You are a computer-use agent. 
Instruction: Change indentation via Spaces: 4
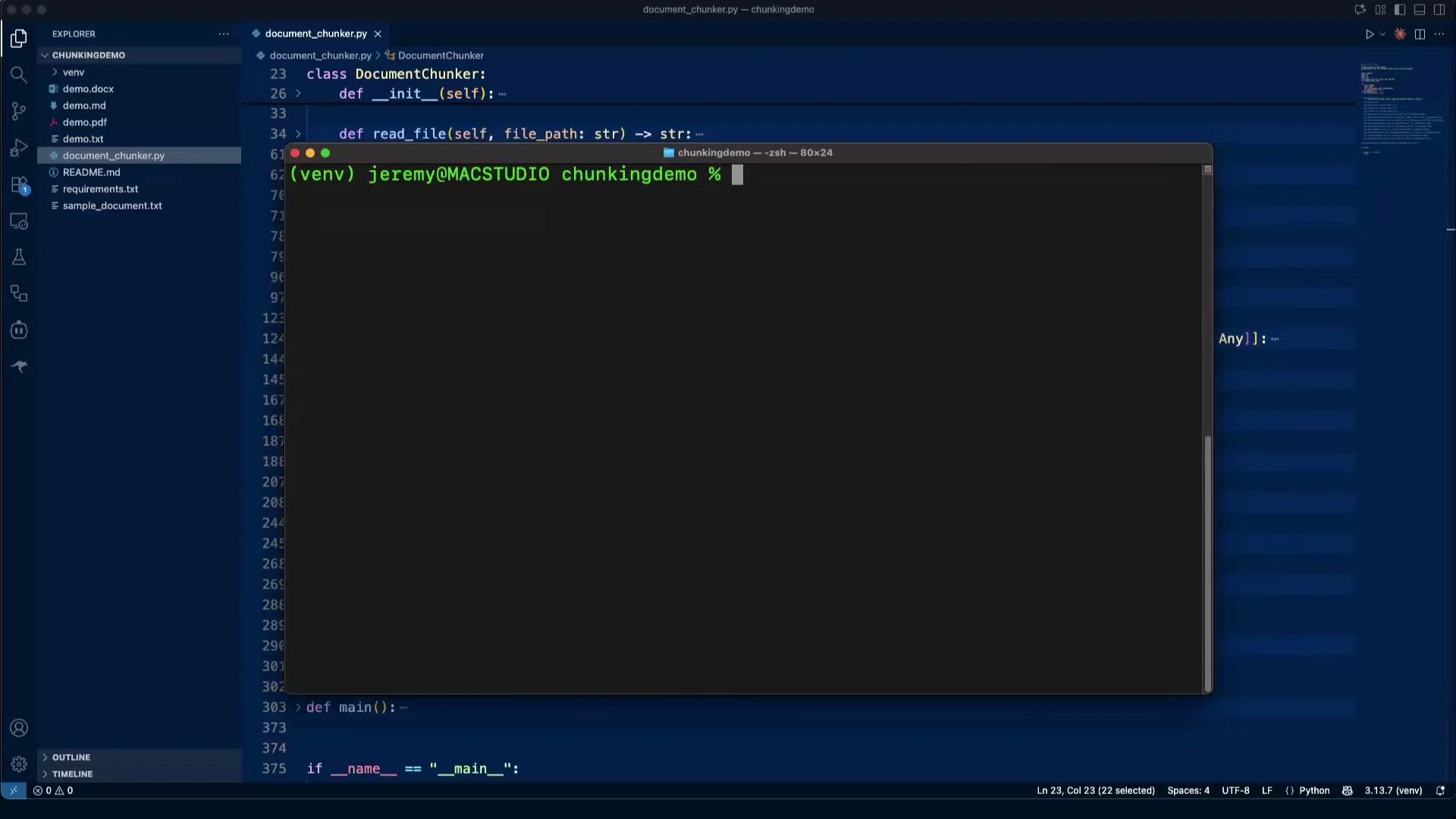tap(1188, 790)
